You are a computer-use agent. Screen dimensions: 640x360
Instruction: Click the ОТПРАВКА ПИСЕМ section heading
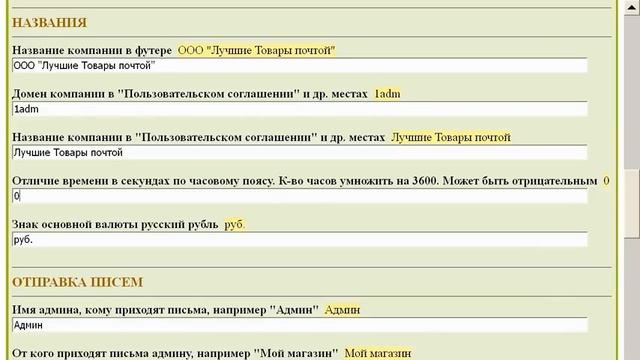point(78,282)
